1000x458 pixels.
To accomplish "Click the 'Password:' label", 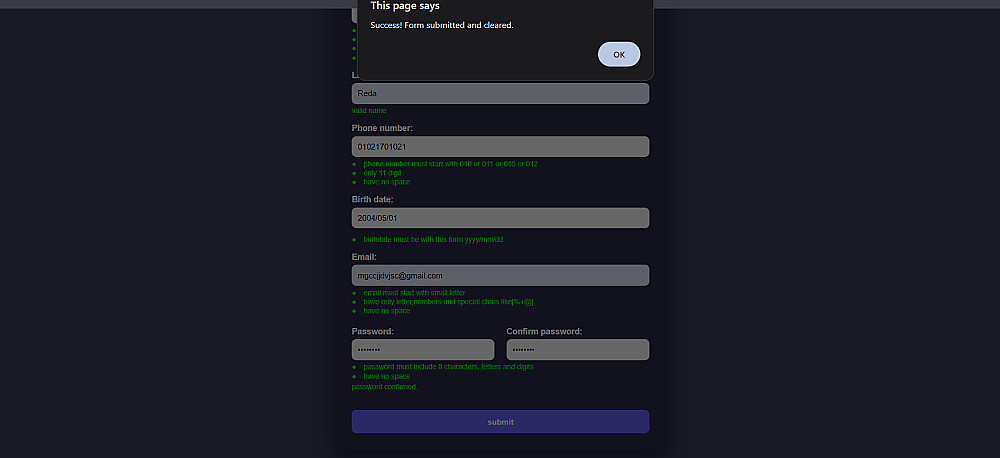I will (x=372, y=331).
